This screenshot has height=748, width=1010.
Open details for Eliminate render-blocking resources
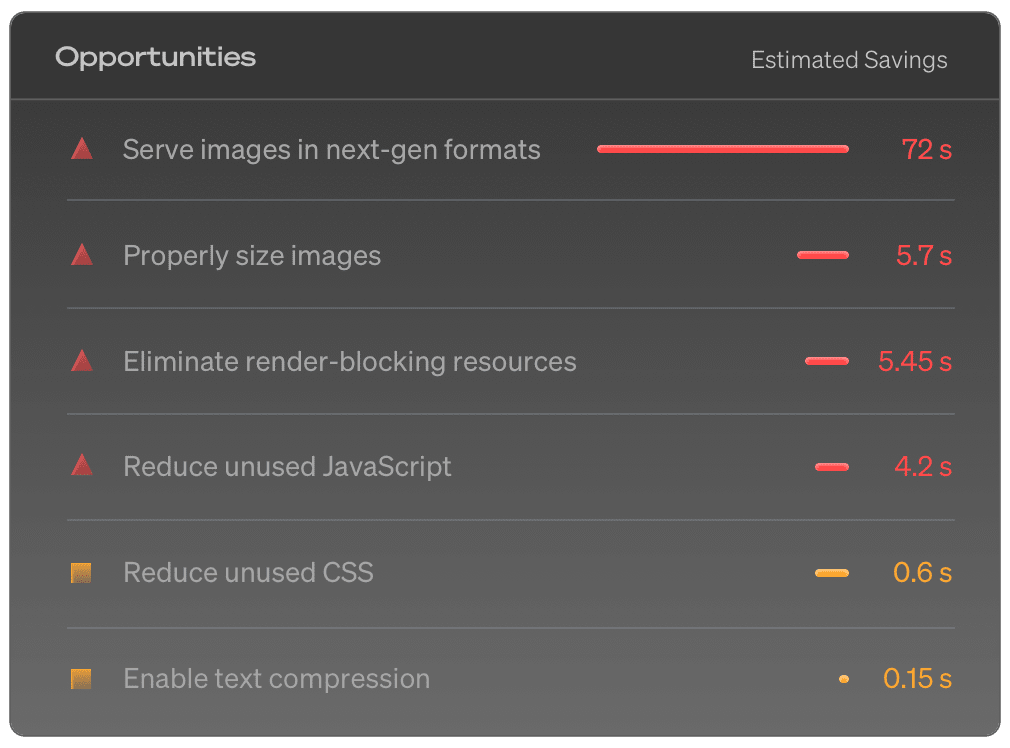coord(349,361)
